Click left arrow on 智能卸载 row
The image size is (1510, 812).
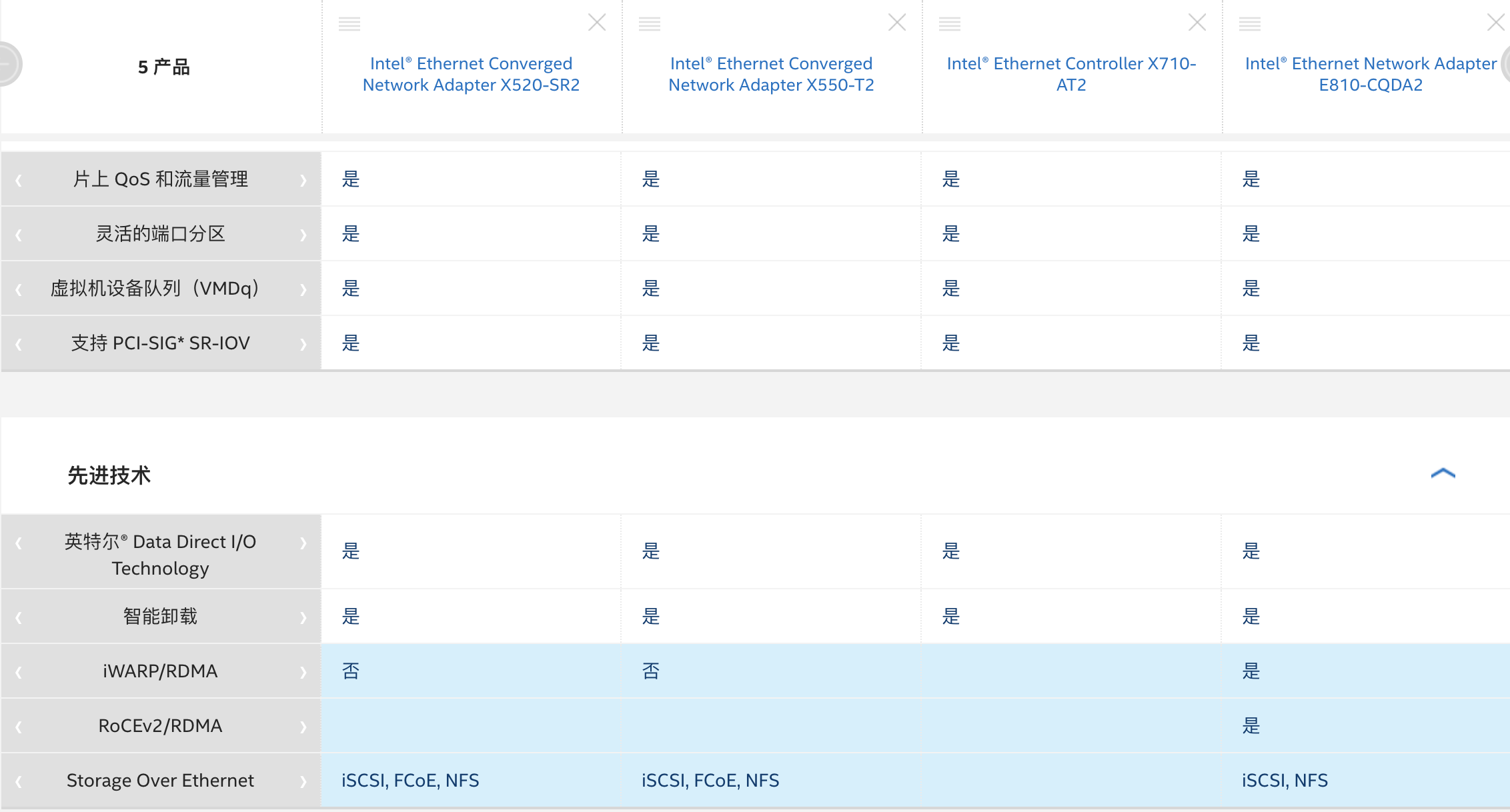[x=19, y=617]
